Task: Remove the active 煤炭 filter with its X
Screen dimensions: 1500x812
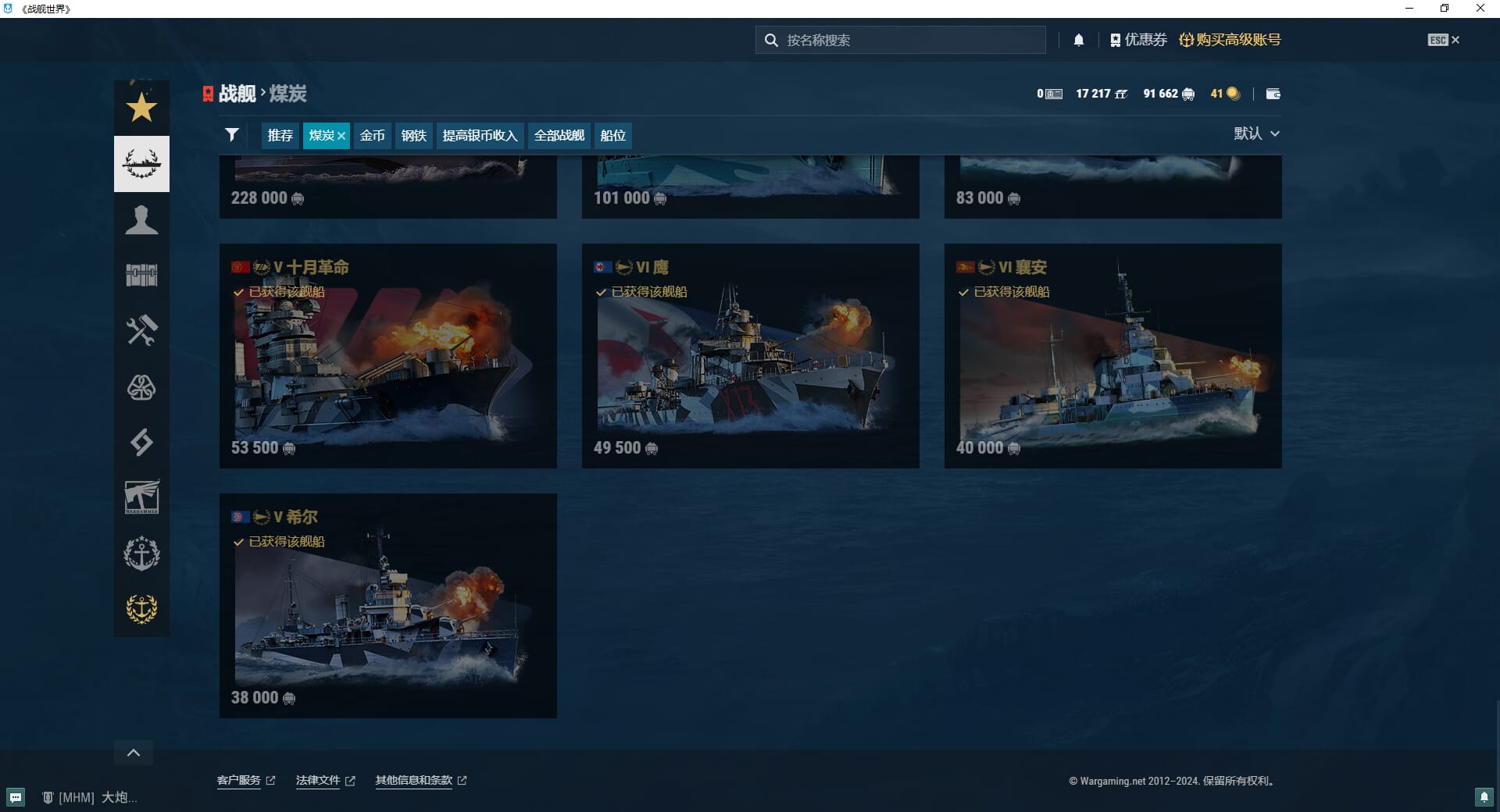Action: 341,136
